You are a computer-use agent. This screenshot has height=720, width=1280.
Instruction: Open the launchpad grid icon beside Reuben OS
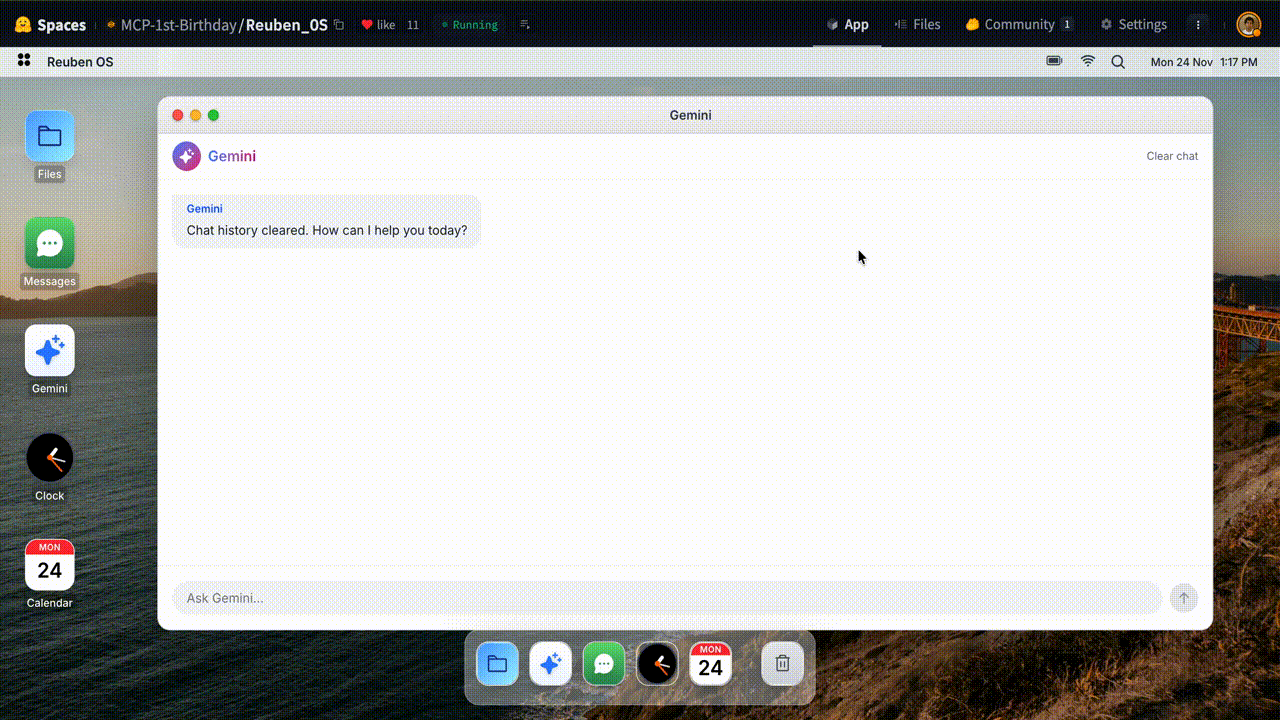tap(24, 62)
